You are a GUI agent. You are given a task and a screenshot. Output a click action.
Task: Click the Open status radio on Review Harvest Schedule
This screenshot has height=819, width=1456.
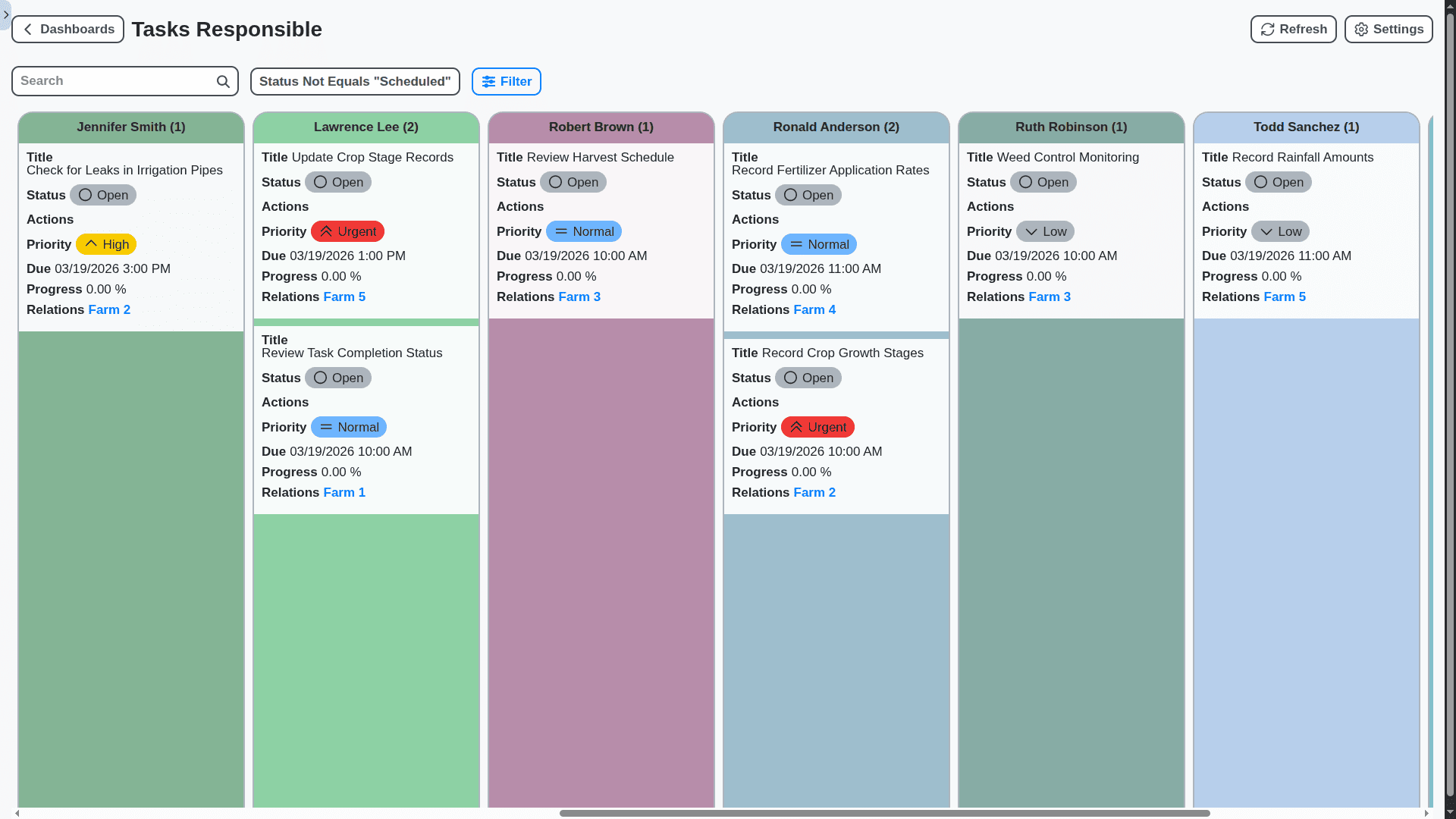(x=554, y=182)
